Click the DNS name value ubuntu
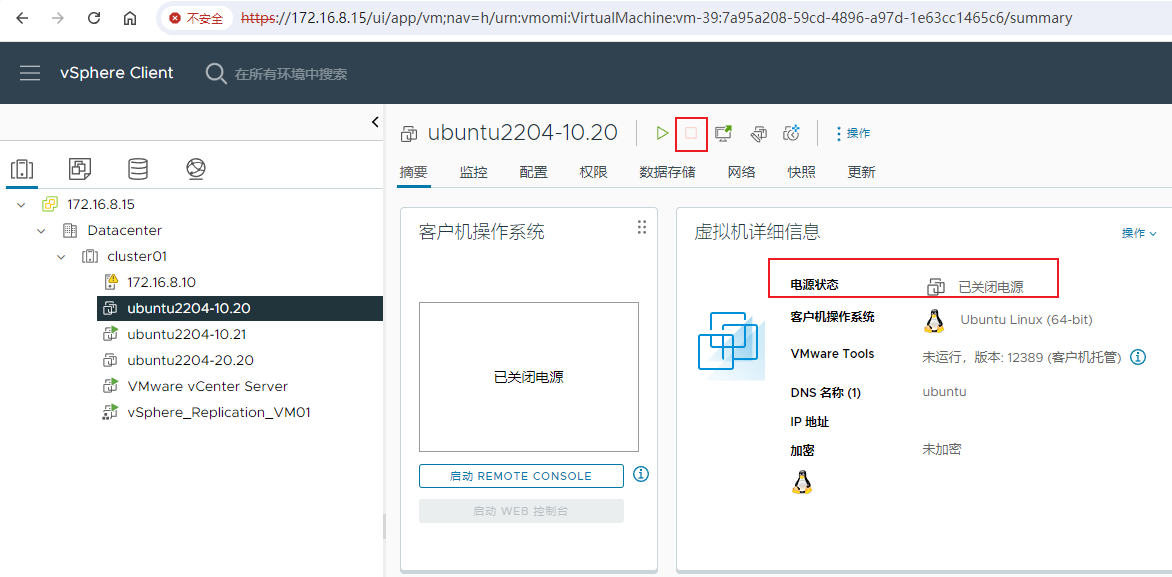1172x577 pixels. pyautogui.click(x=944, y=392)
